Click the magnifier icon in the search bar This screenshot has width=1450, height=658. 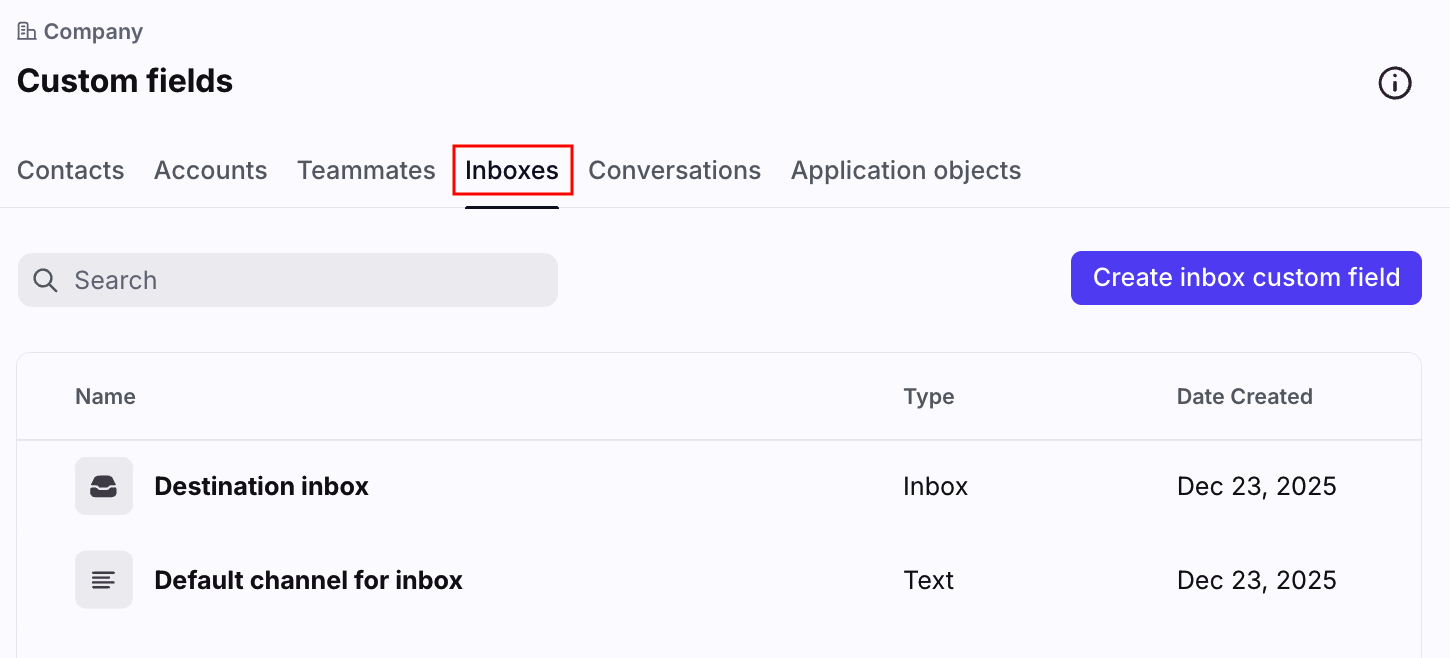point(45,280)
